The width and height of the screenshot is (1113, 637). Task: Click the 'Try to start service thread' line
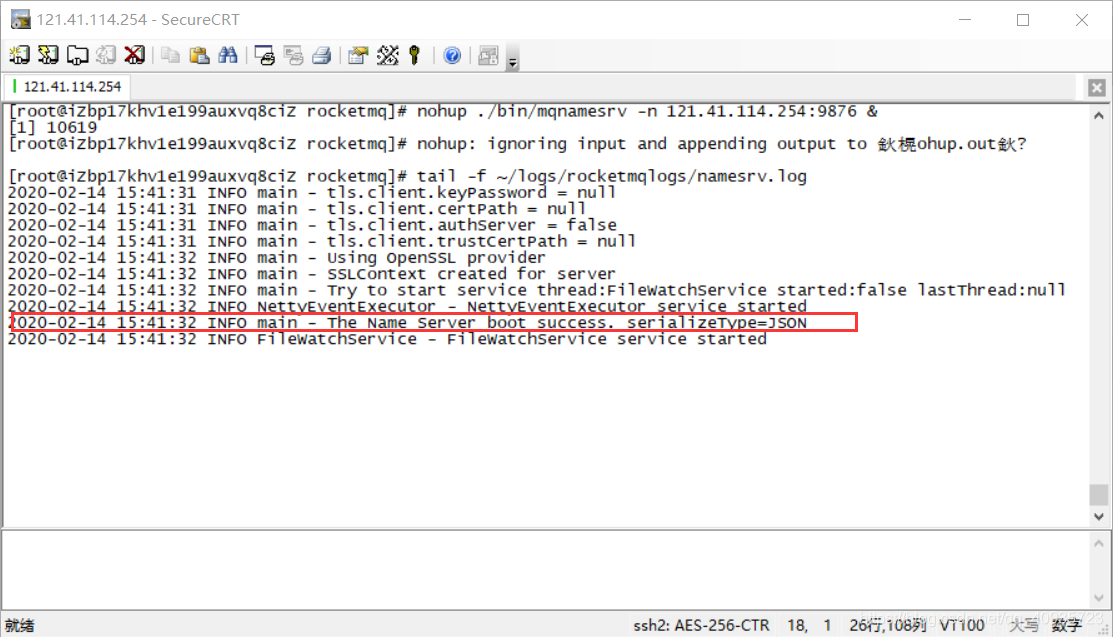pyautogui.click(x=537, y=290)
